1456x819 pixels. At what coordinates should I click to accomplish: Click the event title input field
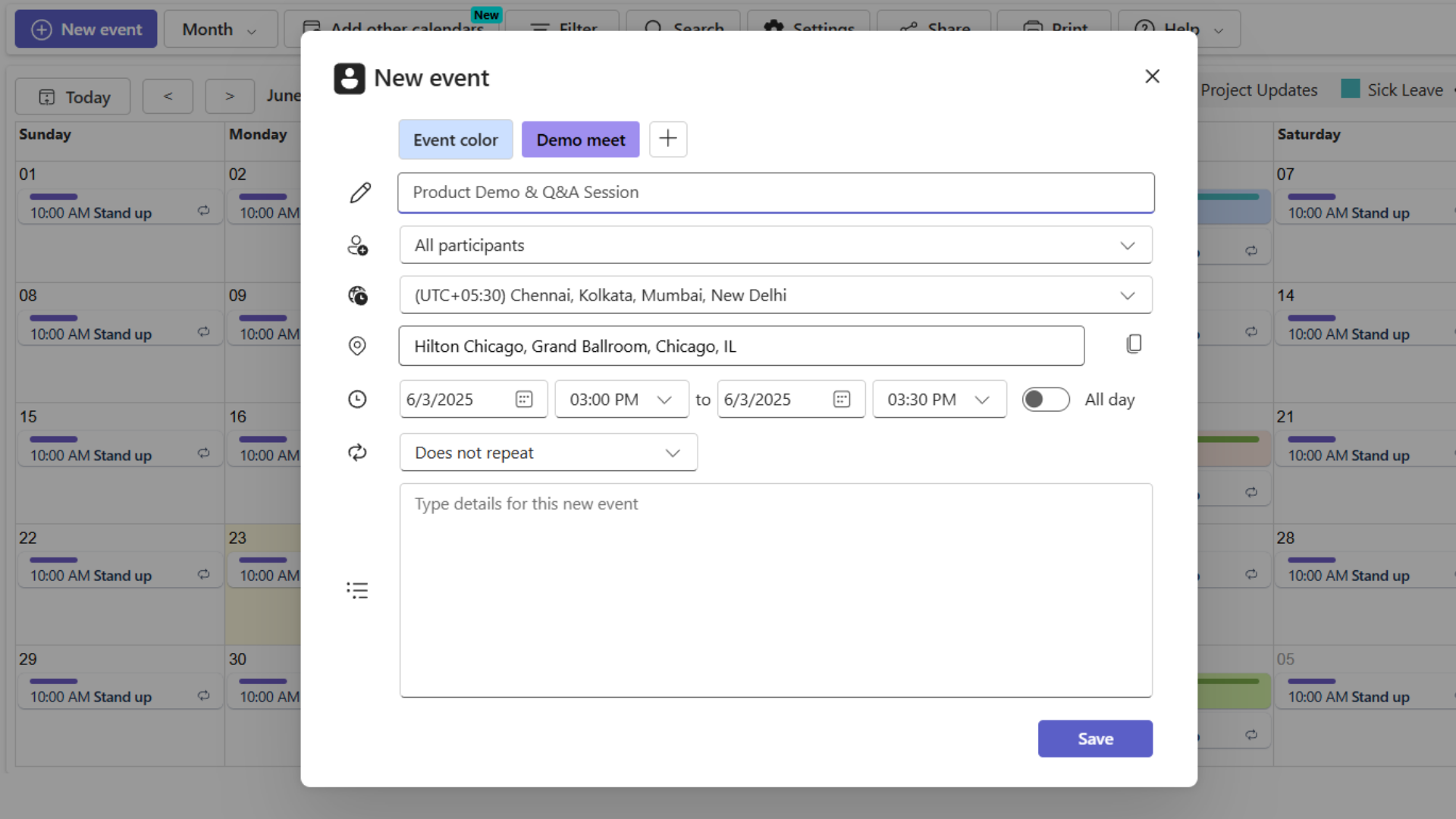pos(776,193)
